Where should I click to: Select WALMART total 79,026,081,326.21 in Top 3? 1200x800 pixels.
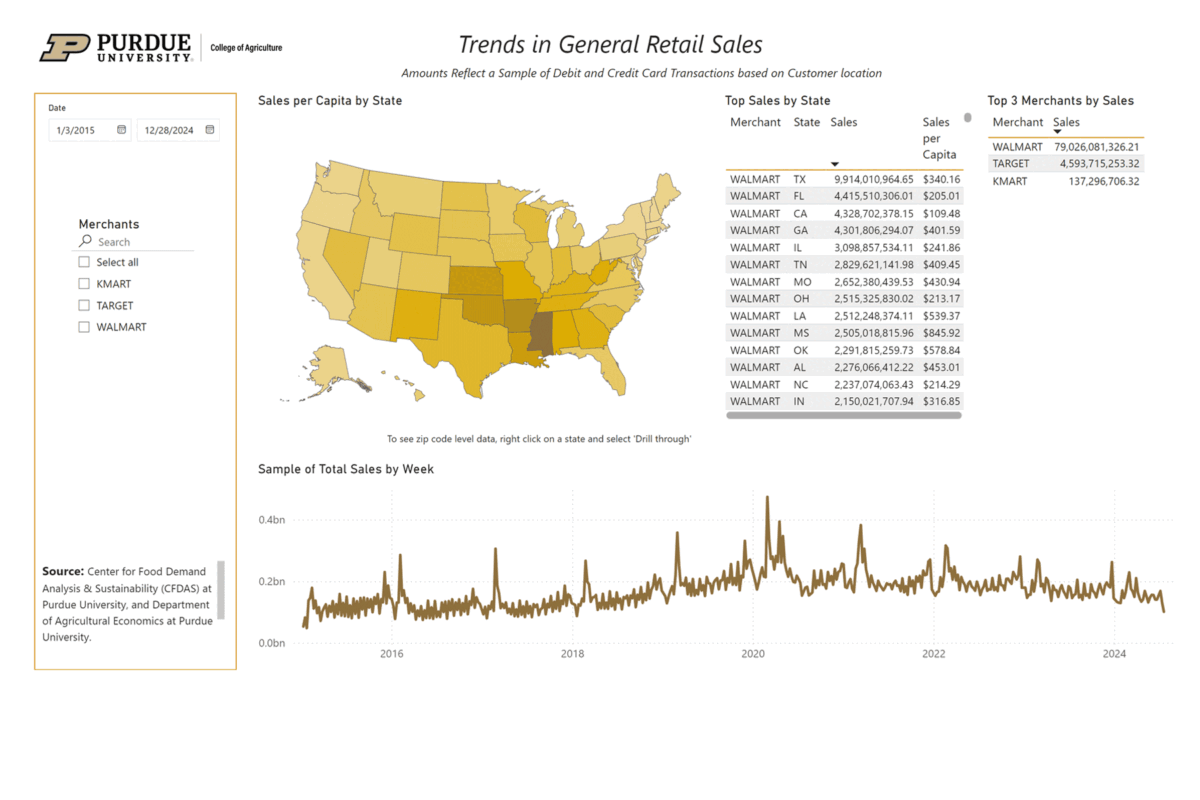[x=1097, y=147]
